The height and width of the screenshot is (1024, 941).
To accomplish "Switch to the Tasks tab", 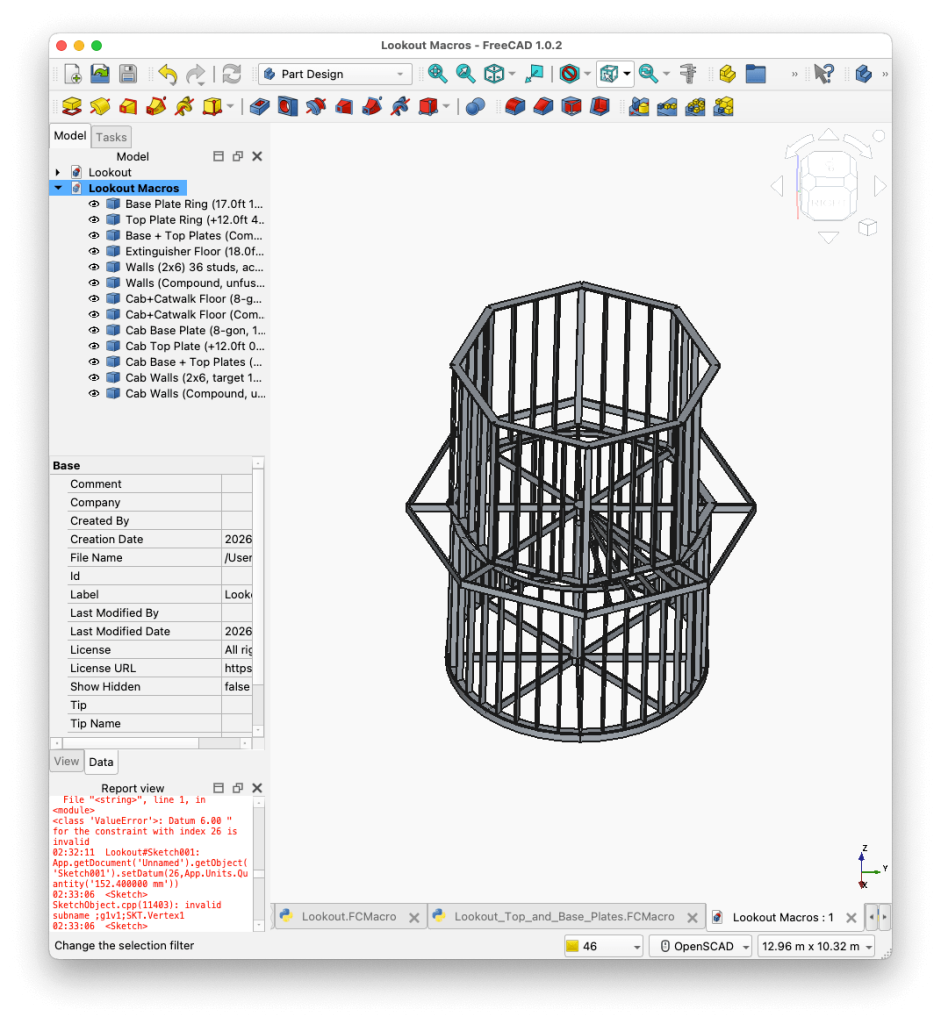I will coord(111,137).
